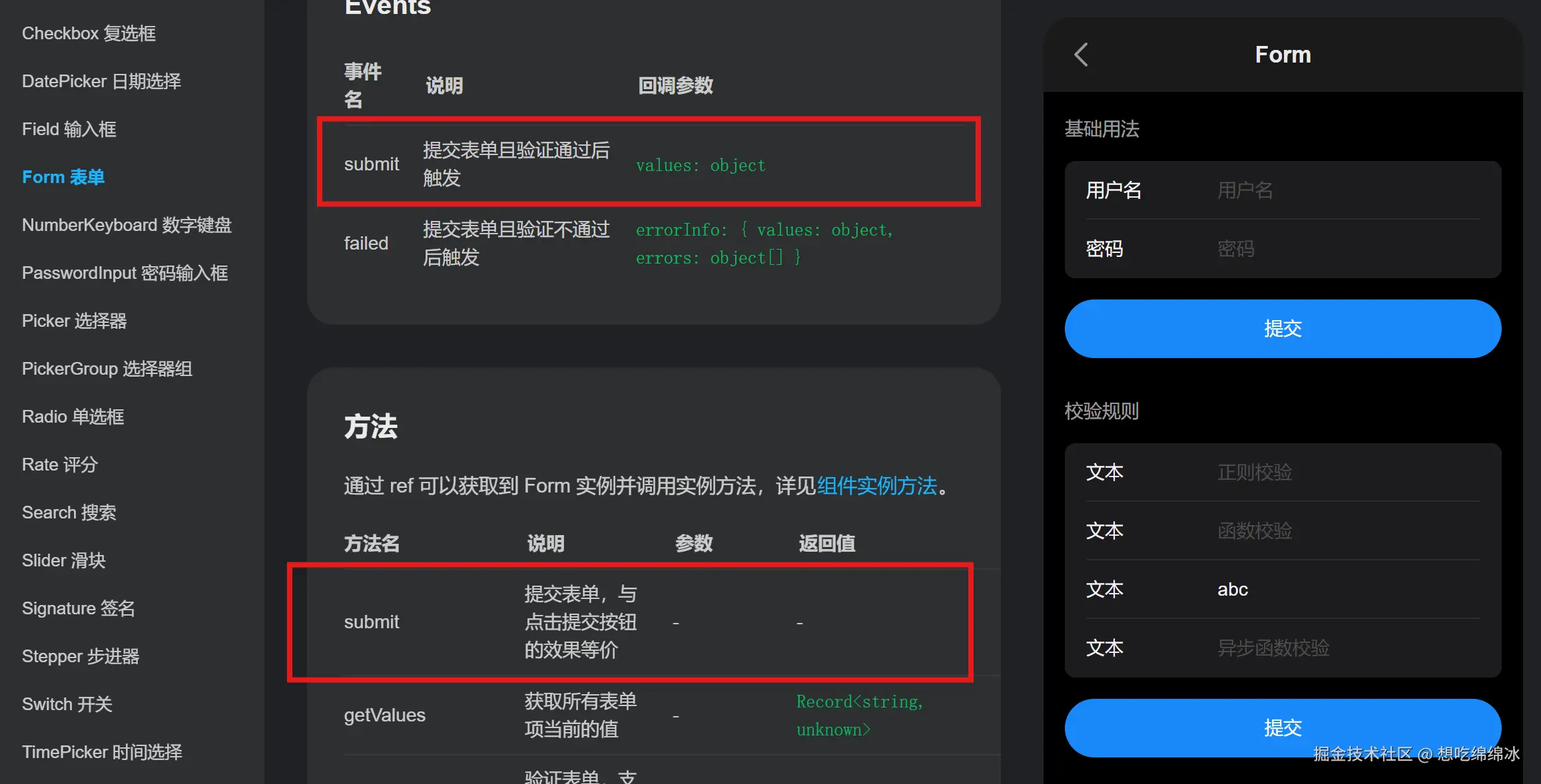
Task: Select Field 输入框 in the sidebar
Action: click(69, 128)
